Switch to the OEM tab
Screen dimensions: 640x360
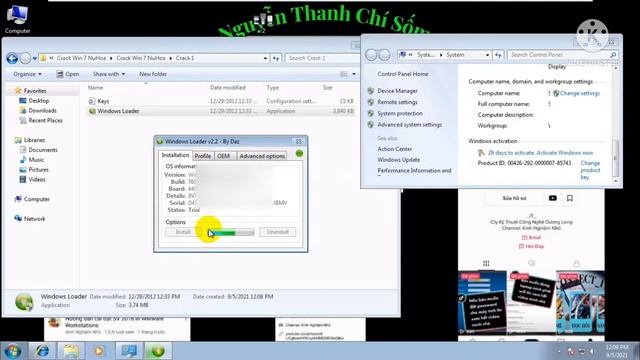[x=224, y=156]
